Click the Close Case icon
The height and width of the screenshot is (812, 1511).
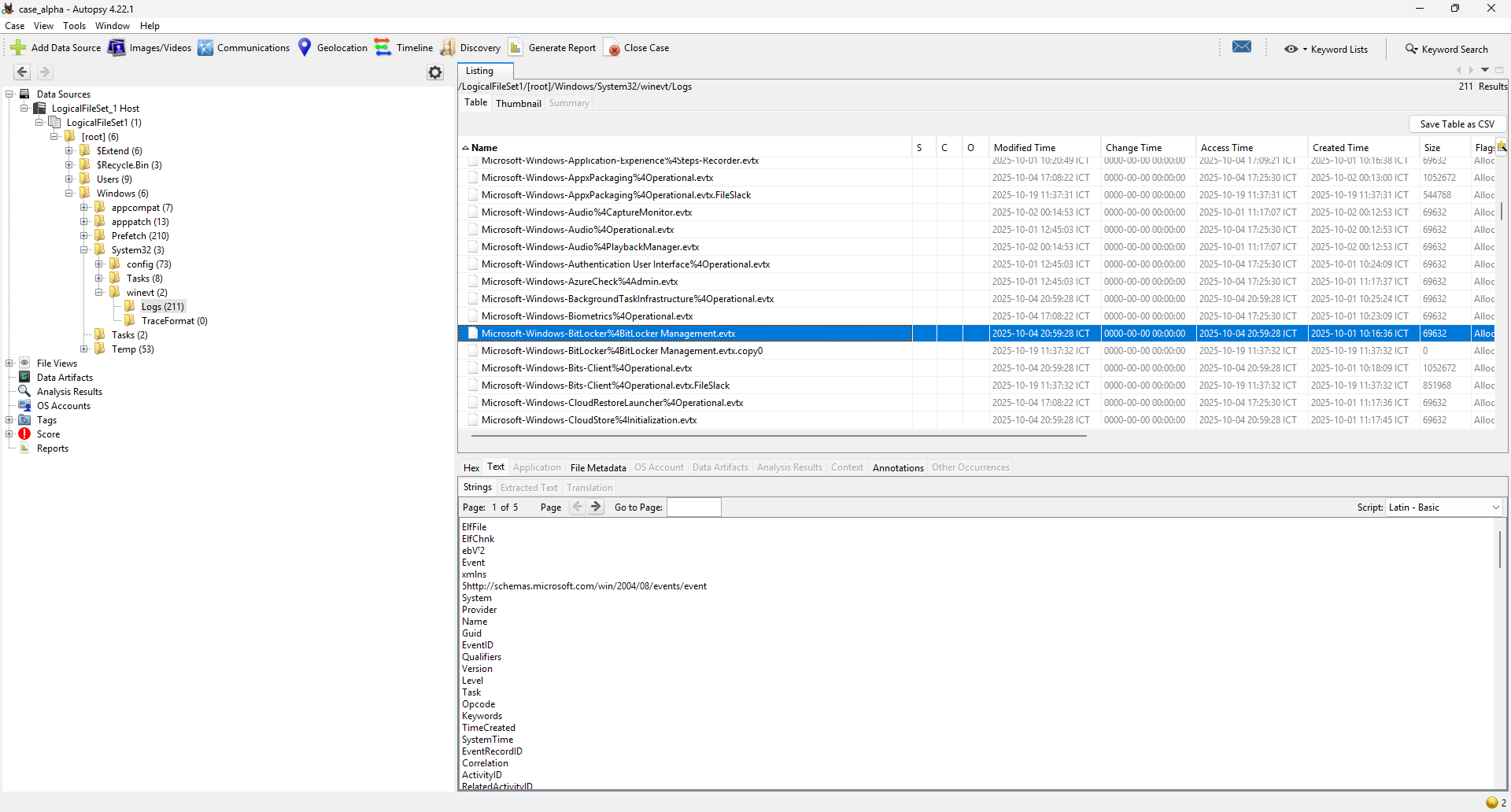611,48
